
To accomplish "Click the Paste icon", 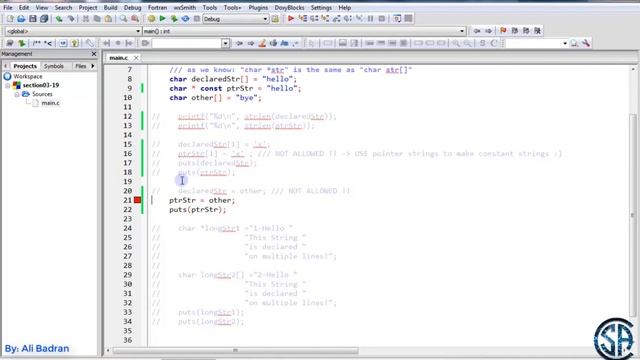I will click(x=108, y=19).
